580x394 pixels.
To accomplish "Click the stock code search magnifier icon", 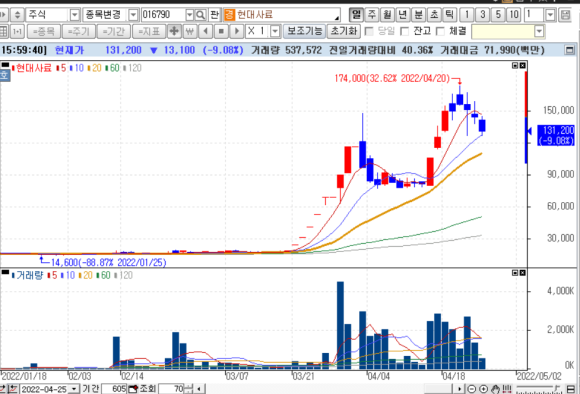I will click(x=200, y=15).
